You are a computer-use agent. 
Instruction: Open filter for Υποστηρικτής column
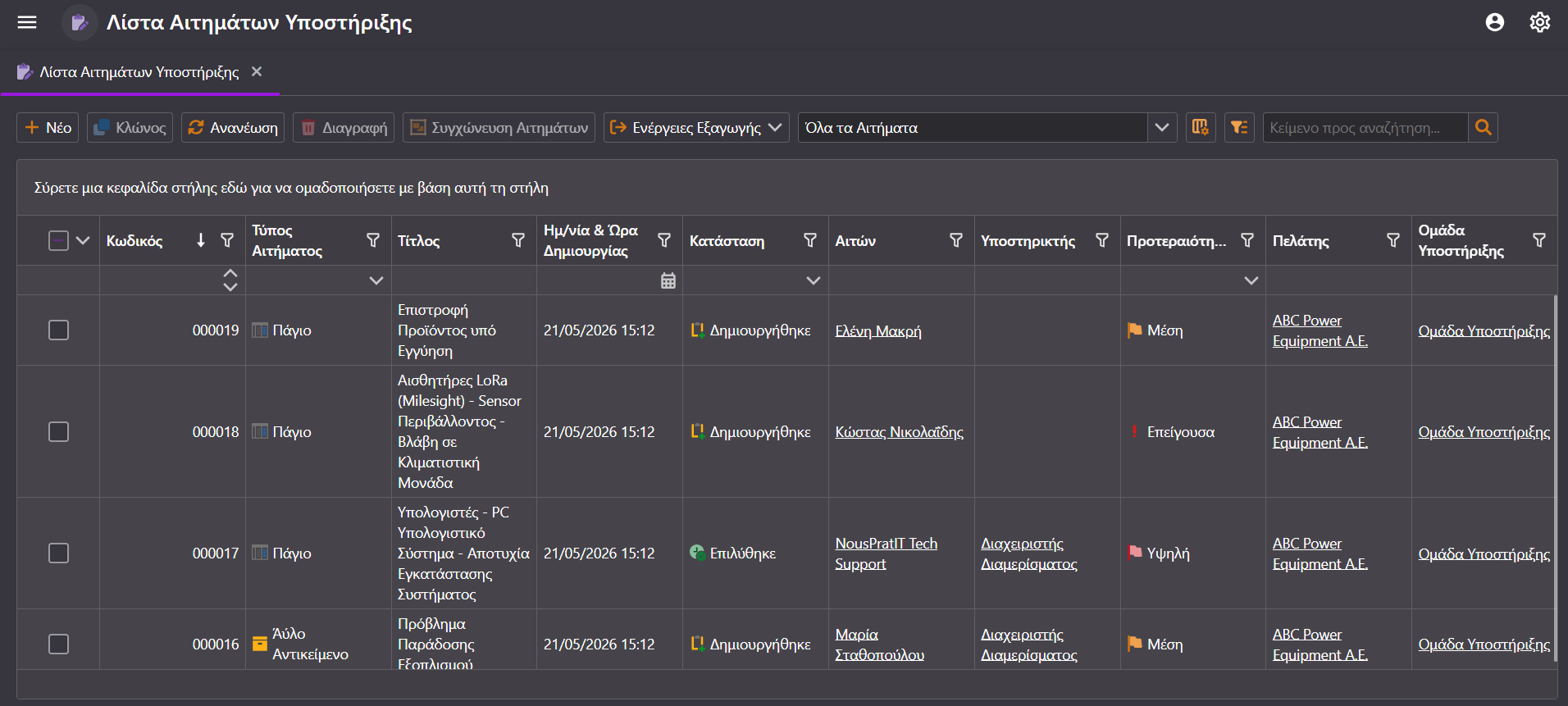(1102, 240)
